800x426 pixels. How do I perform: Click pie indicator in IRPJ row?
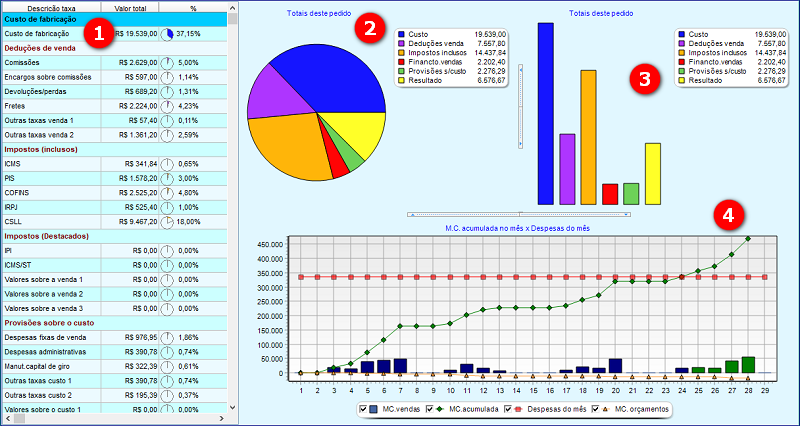click(167, 207)
